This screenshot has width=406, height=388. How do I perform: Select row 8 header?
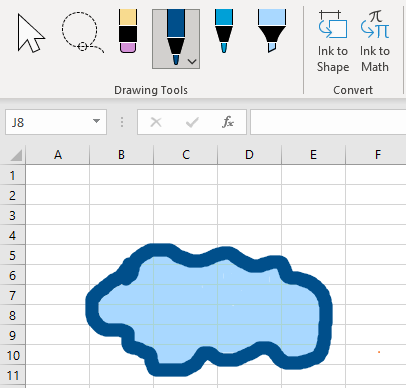[x=13, y=315]
